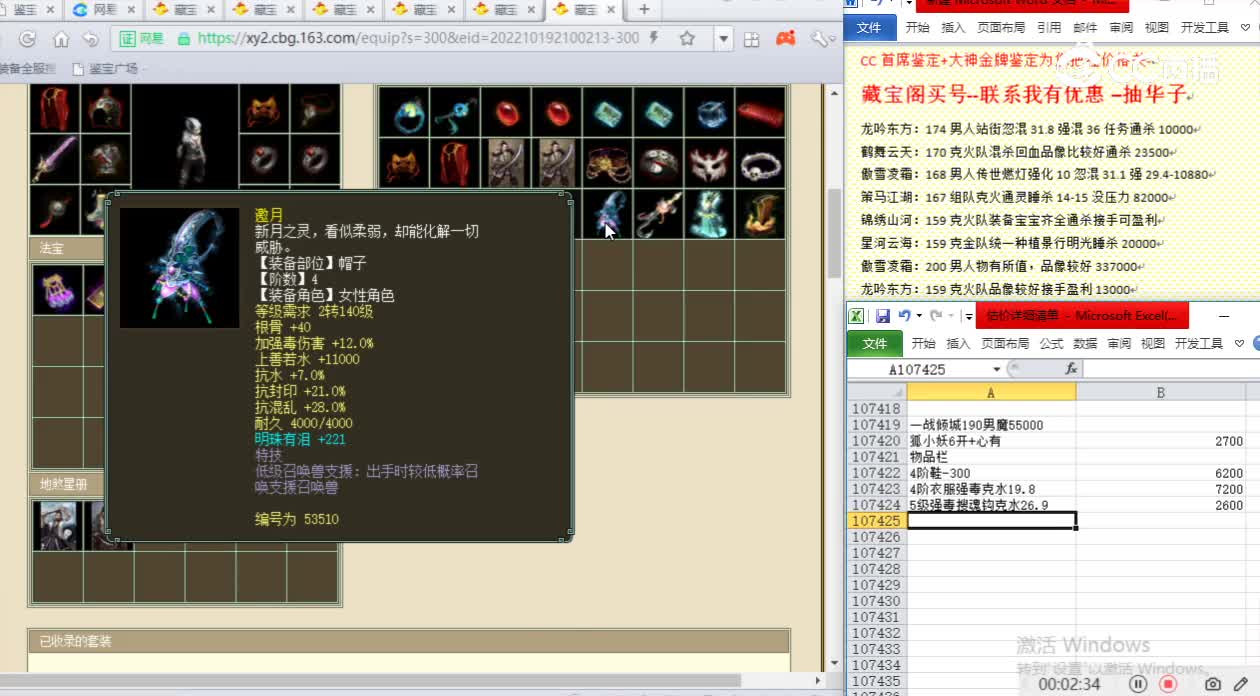This screenshot has width=1260, height=696.
Task: Select the white demon mask inventory item
Action: [710, 163]
